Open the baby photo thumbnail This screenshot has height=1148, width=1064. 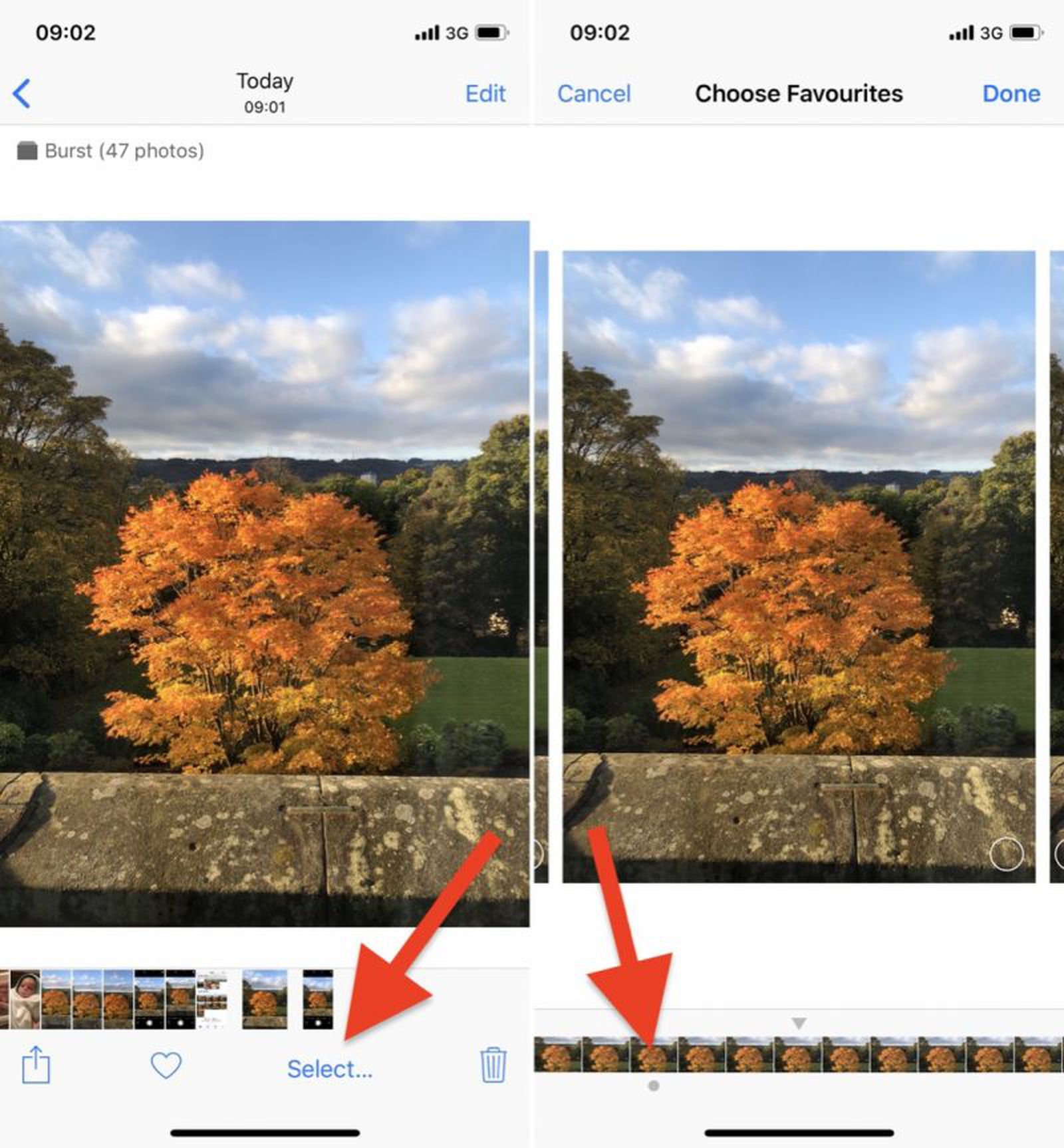25,999
